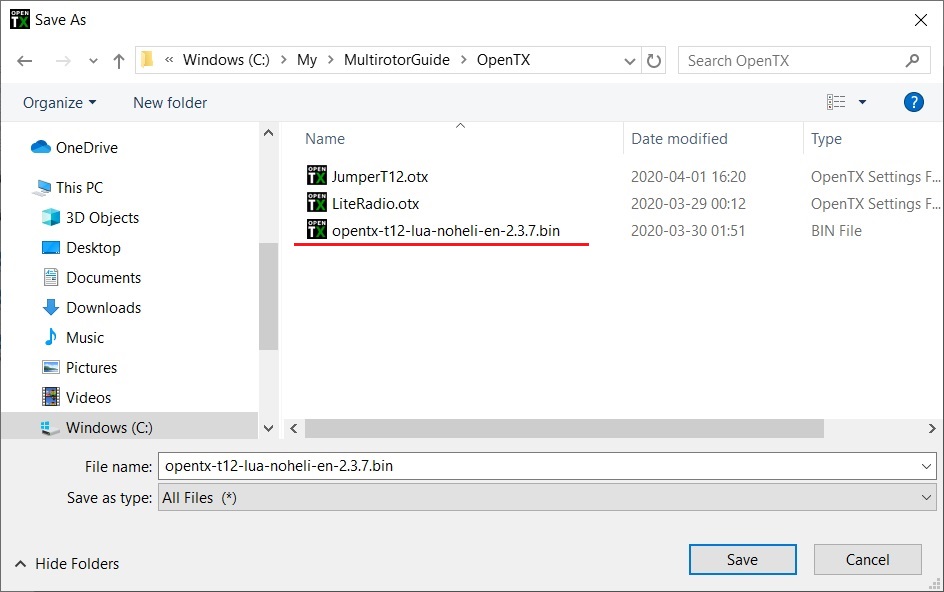Open the 3D Objects folder

point(90,217)
